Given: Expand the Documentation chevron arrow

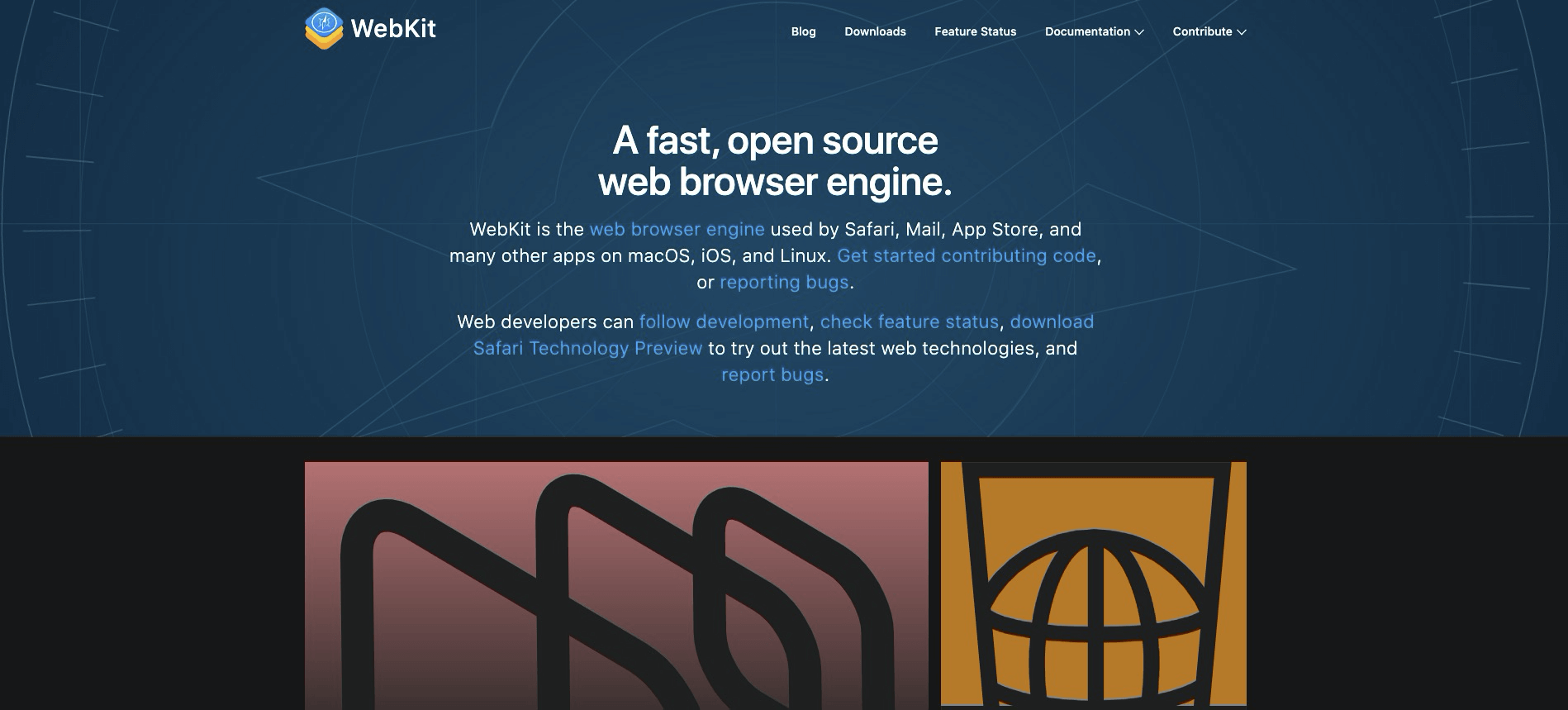Looking at the screenshot, I should [x=1139, y=32].
